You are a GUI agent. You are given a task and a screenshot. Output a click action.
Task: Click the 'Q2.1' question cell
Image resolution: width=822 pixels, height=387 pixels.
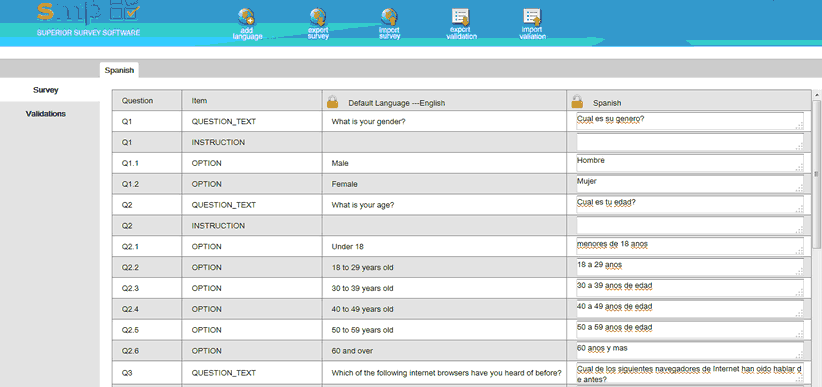147,246
